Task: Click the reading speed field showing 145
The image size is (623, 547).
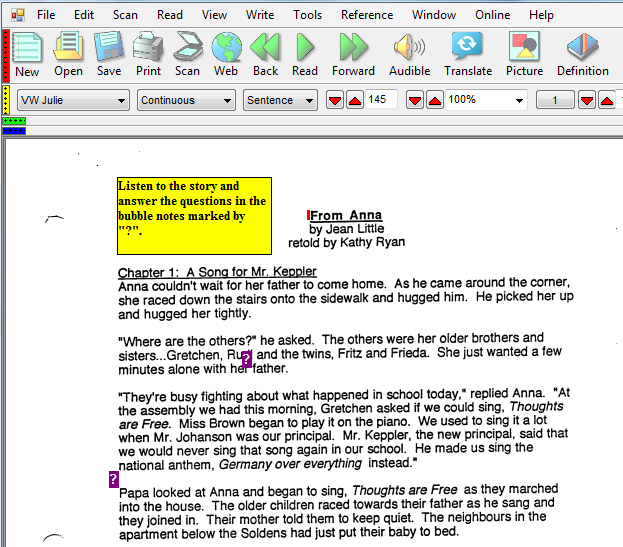Action: click(381, 99)
